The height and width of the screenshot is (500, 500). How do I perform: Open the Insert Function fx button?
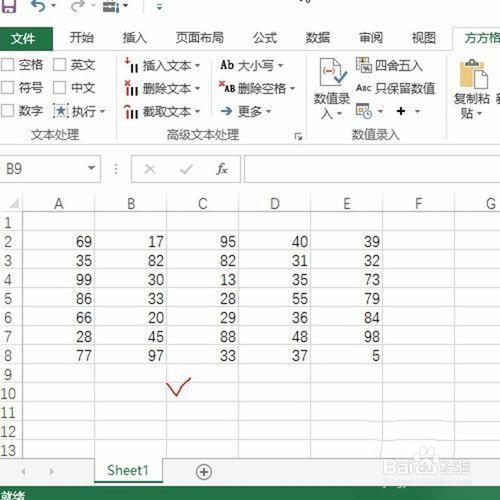[222, 169]
